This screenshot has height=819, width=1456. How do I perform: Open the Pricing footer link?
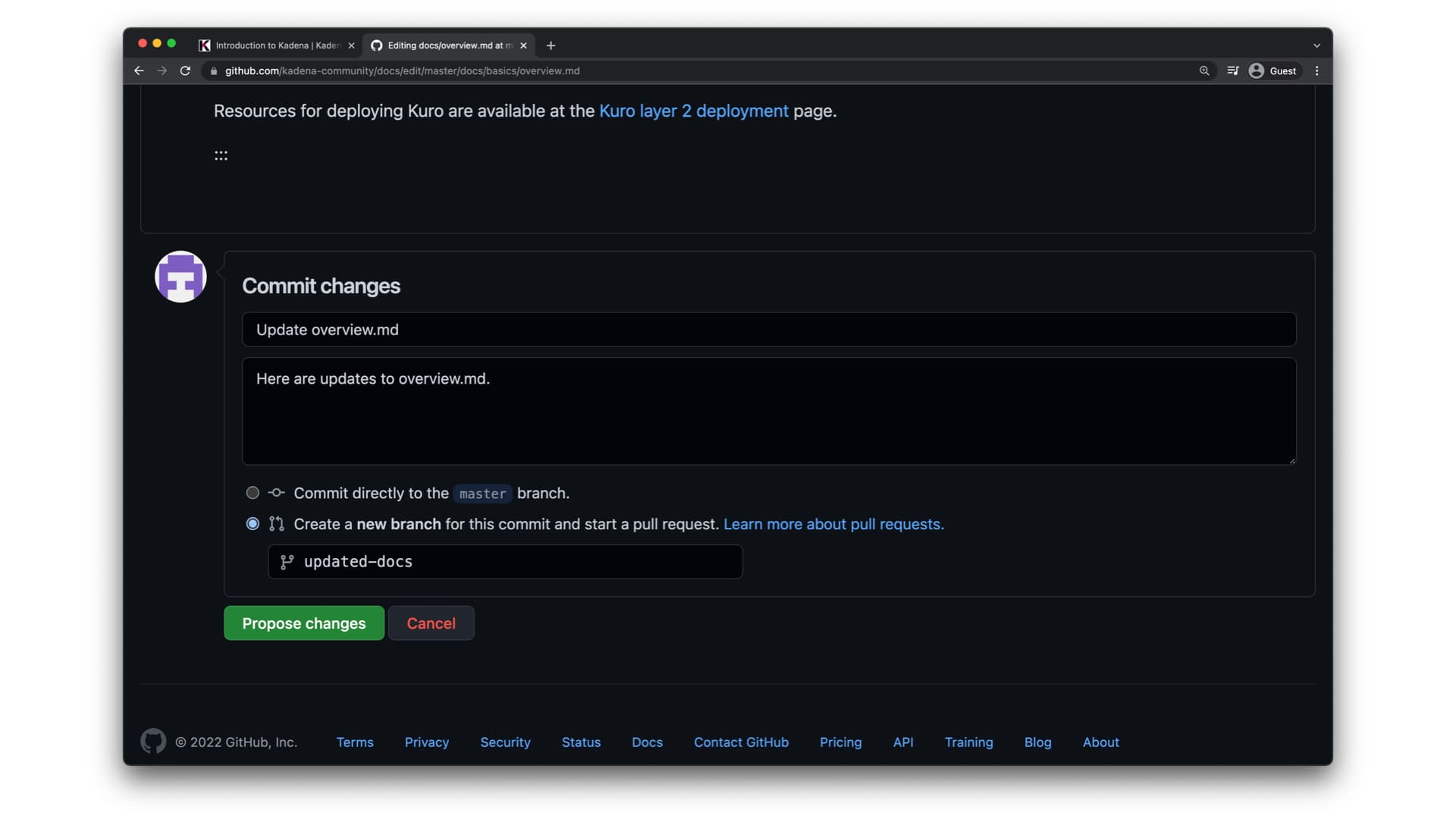click(840, 742)
